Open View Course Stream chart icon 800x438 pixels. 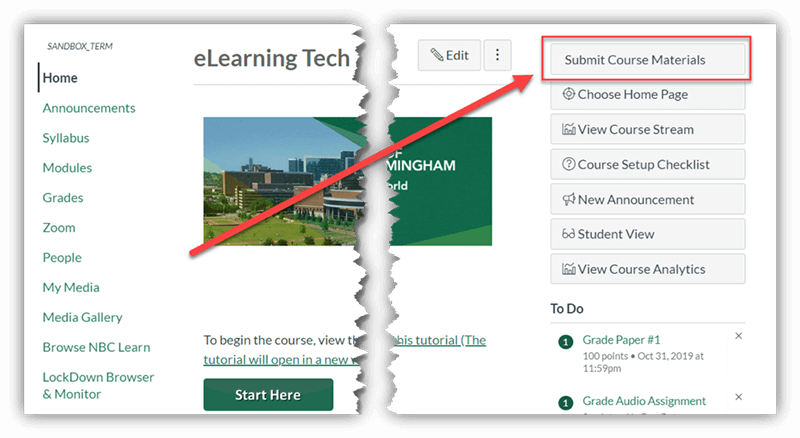click(x=568, y=129)
